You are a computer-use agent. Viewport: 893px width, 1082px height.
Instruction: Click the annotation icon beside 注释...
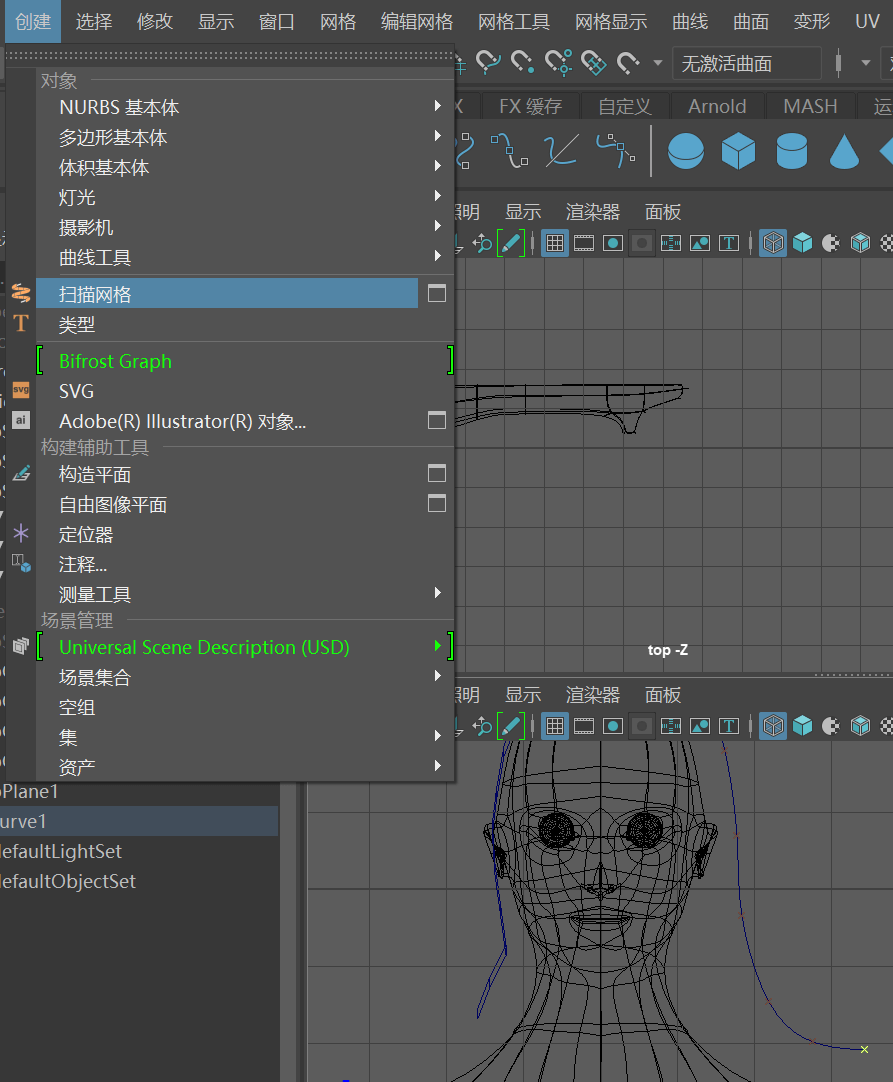(x=21, y=563)
